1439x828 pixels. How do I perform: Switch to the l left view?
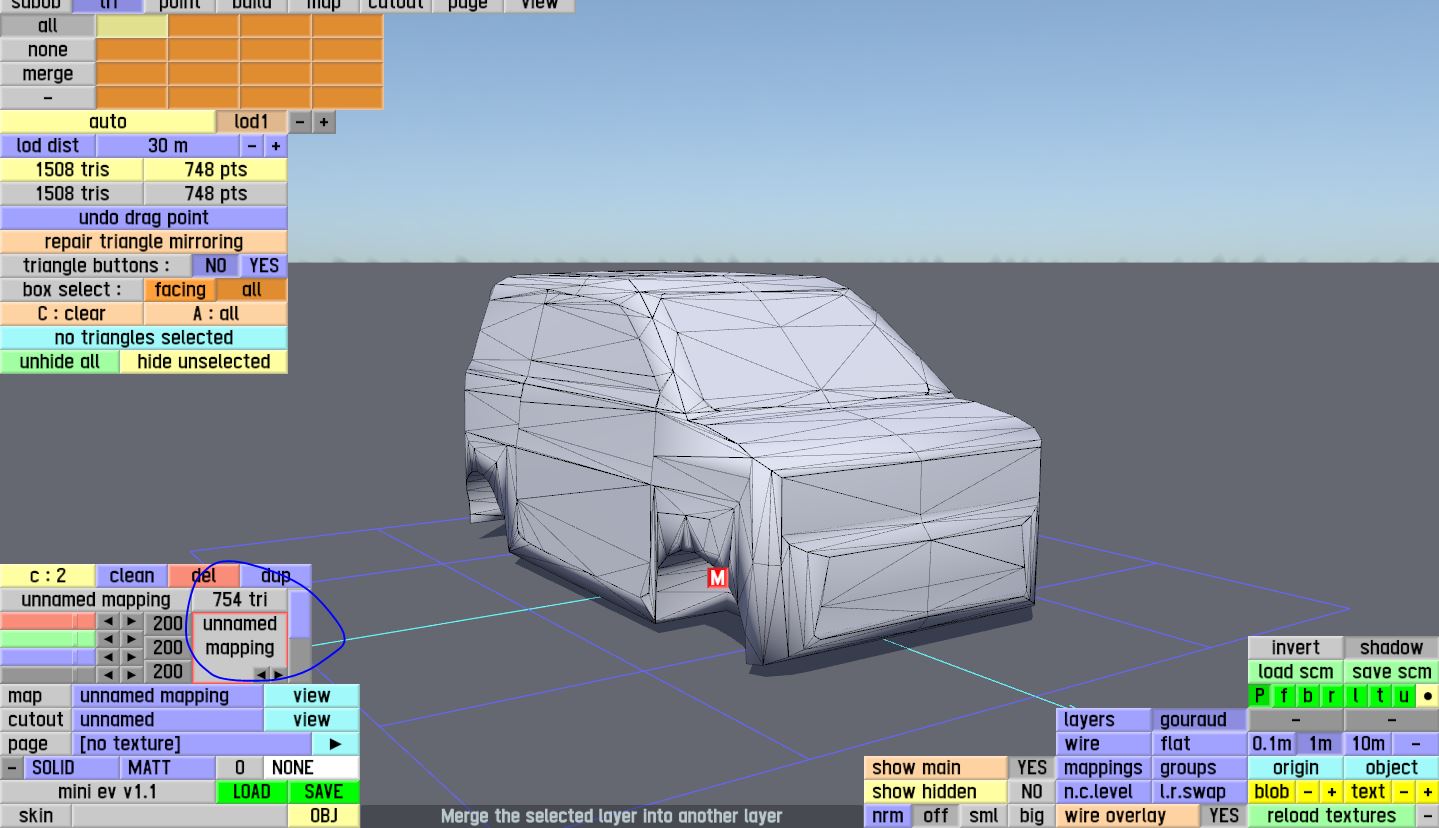[1356, 696]
